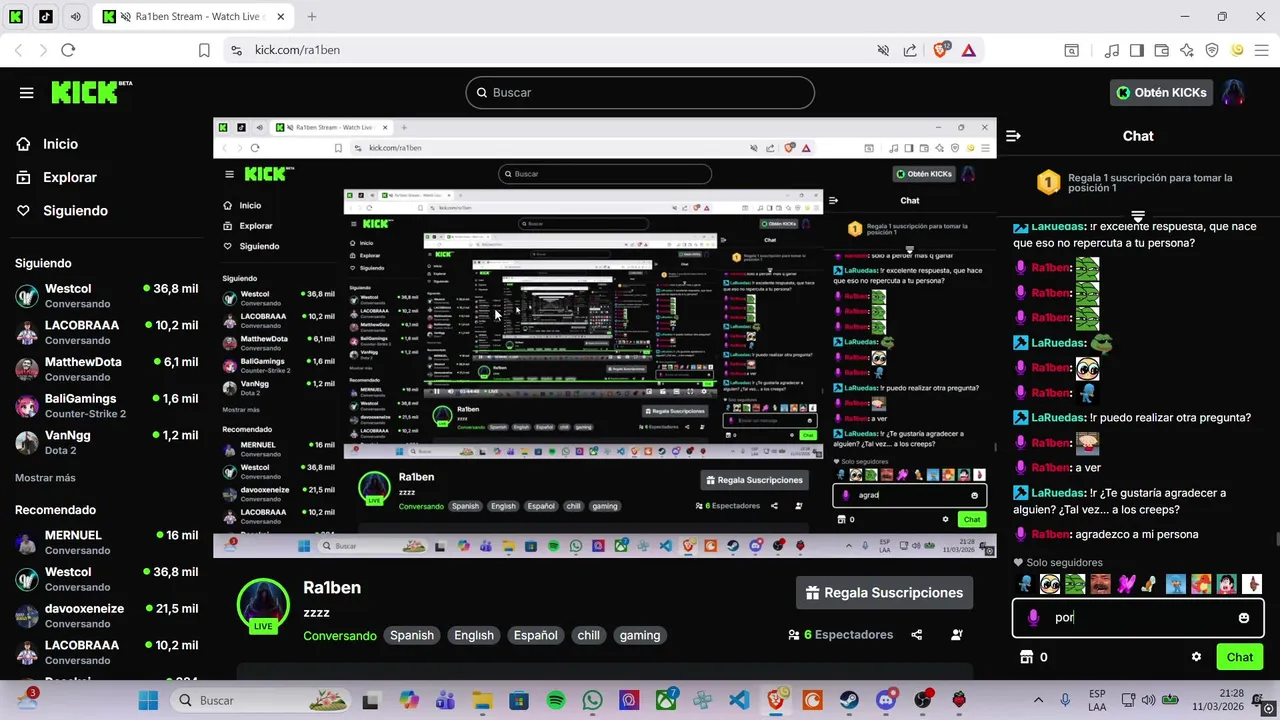The width and height of the screenshot is (1280, 720).
Task: Focus the chat message input
Action: tap(1137, 618)
